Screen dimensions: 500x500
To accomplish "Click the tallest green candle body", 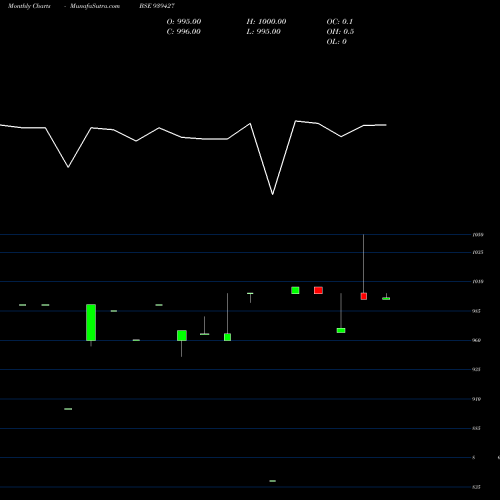I will pyautogui.click(x=91, y=322).
